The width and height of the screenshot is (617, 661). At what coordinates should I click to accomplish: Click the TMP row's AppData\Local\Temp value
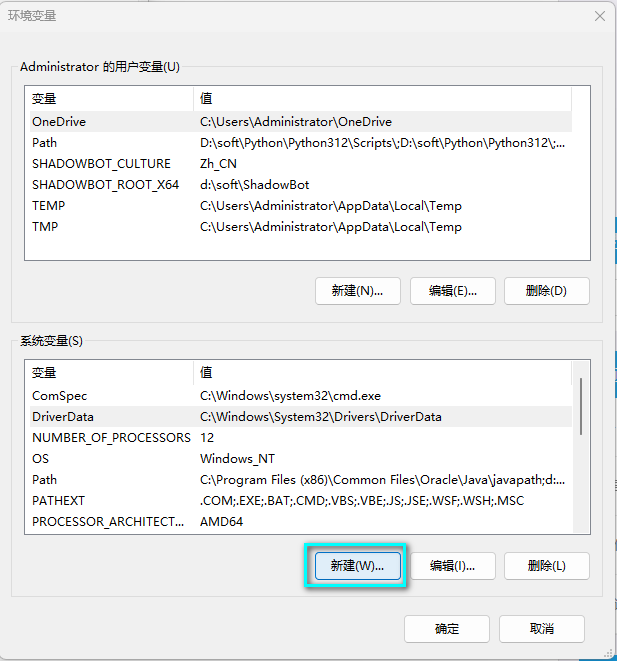click(x=331, y=227)
